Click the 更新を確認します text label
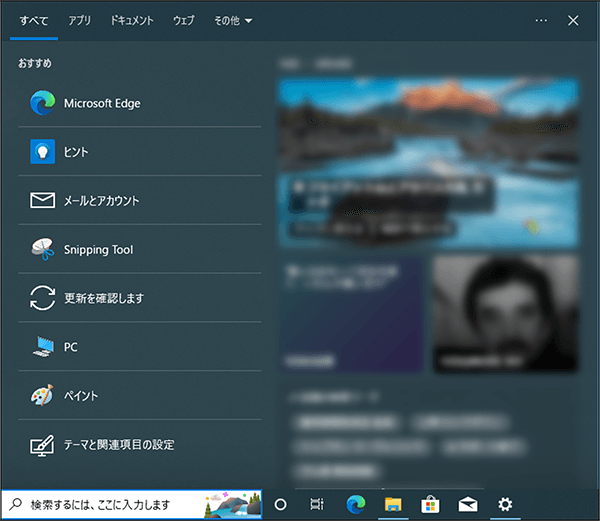This screenshot has width=600, height=521. coord(104,298)
